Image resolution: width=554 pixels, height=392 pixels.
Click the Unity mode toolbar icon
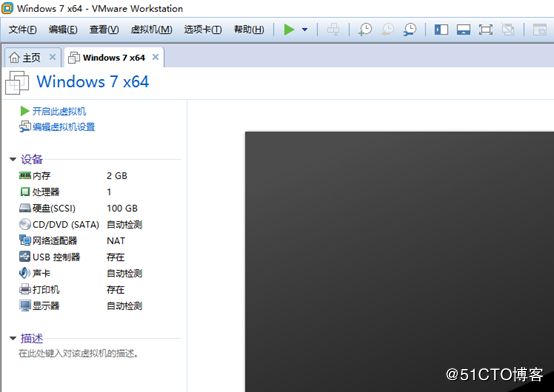coord(508,30)
